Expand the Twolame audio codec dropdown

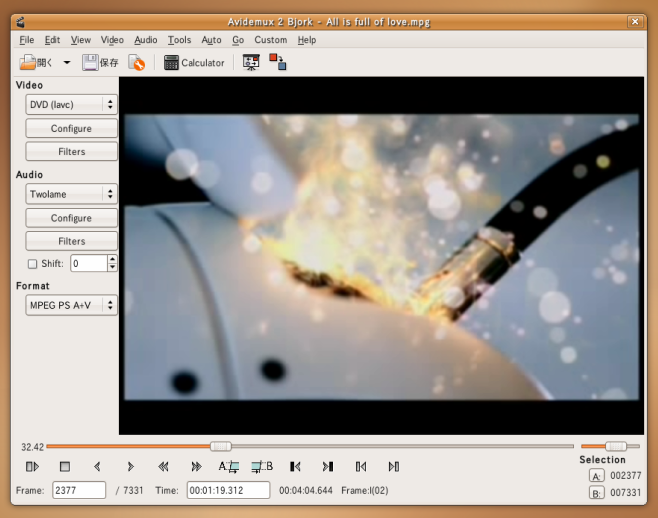(x=71, y=194)
